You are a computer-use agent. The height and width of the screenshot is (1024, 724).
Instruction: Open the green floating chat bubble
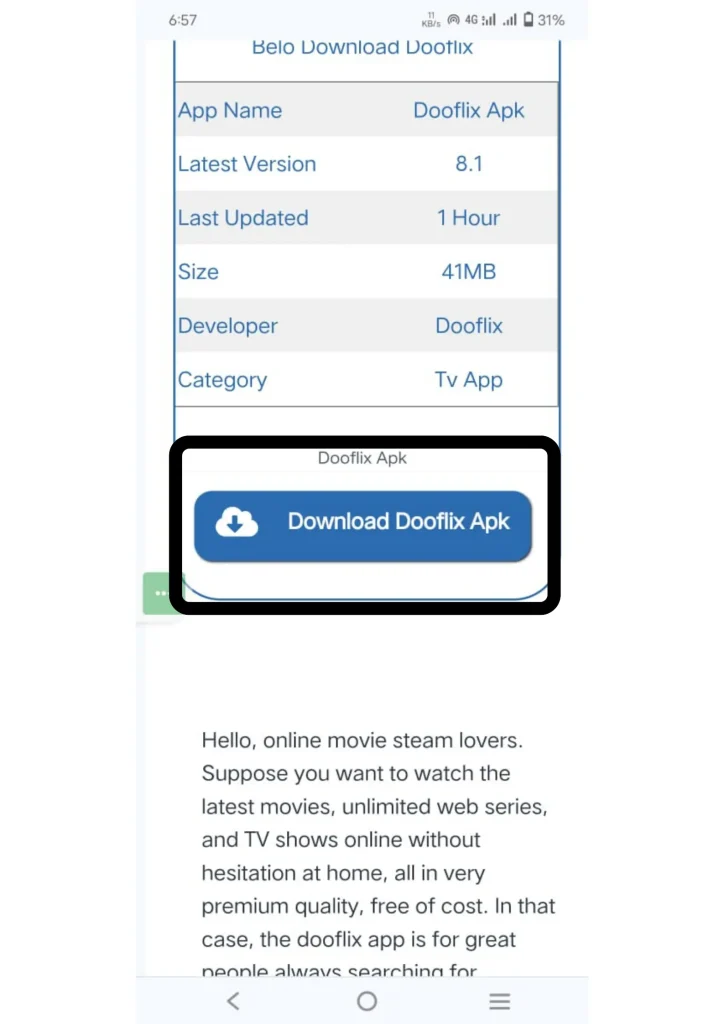(x=161, y=593)
